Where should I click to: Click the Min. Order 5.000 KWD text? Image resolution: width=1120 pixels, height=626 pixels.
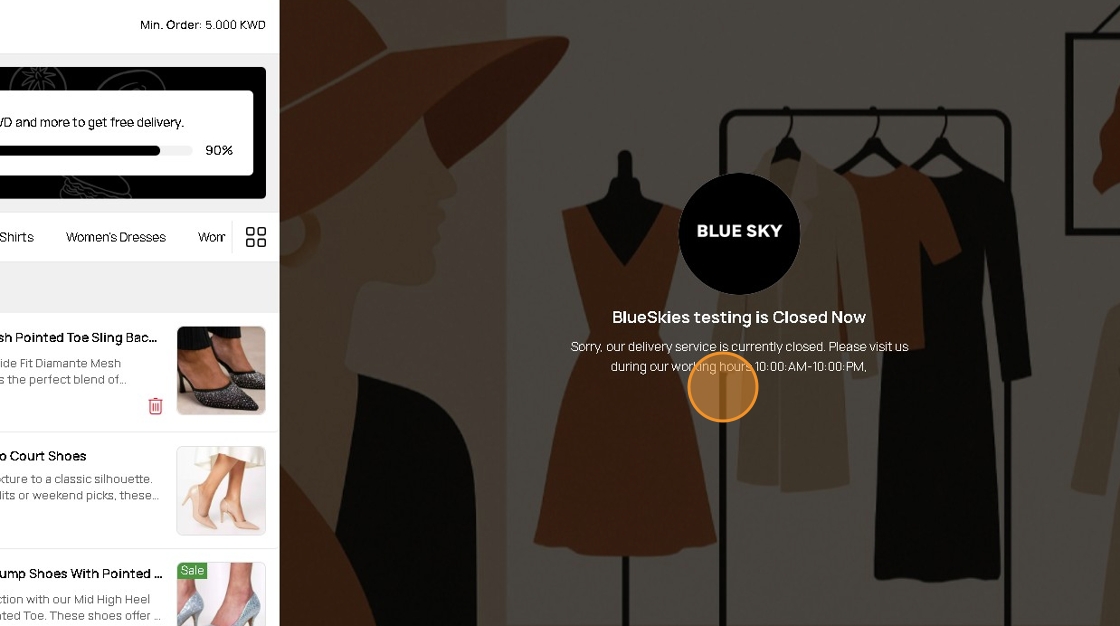pyautogui.click(x=203, y=25)
